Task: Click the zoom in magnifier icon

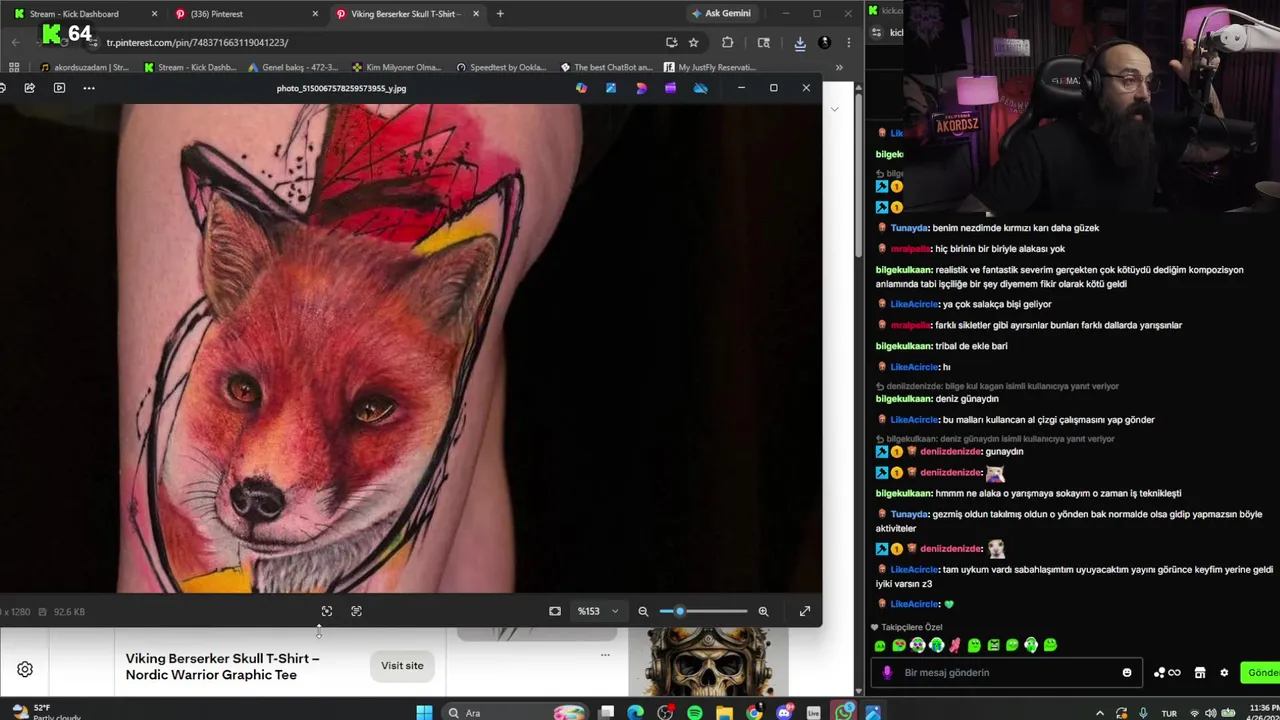Action: (x=763, y=611)
